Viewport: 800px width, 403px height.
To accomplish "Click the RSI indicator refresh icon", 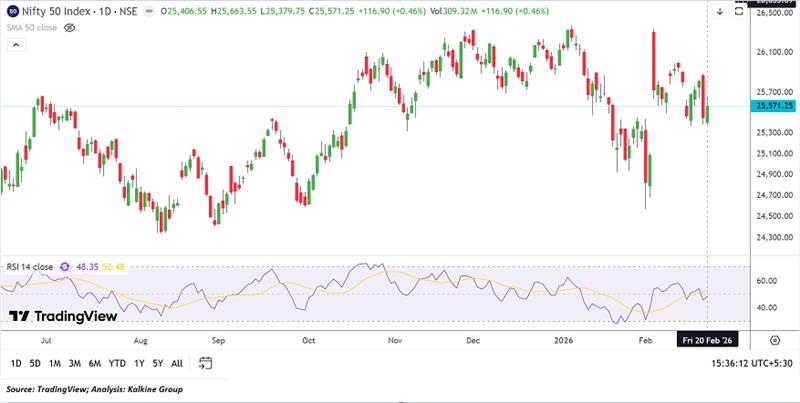I will click(x=65, y=267).
